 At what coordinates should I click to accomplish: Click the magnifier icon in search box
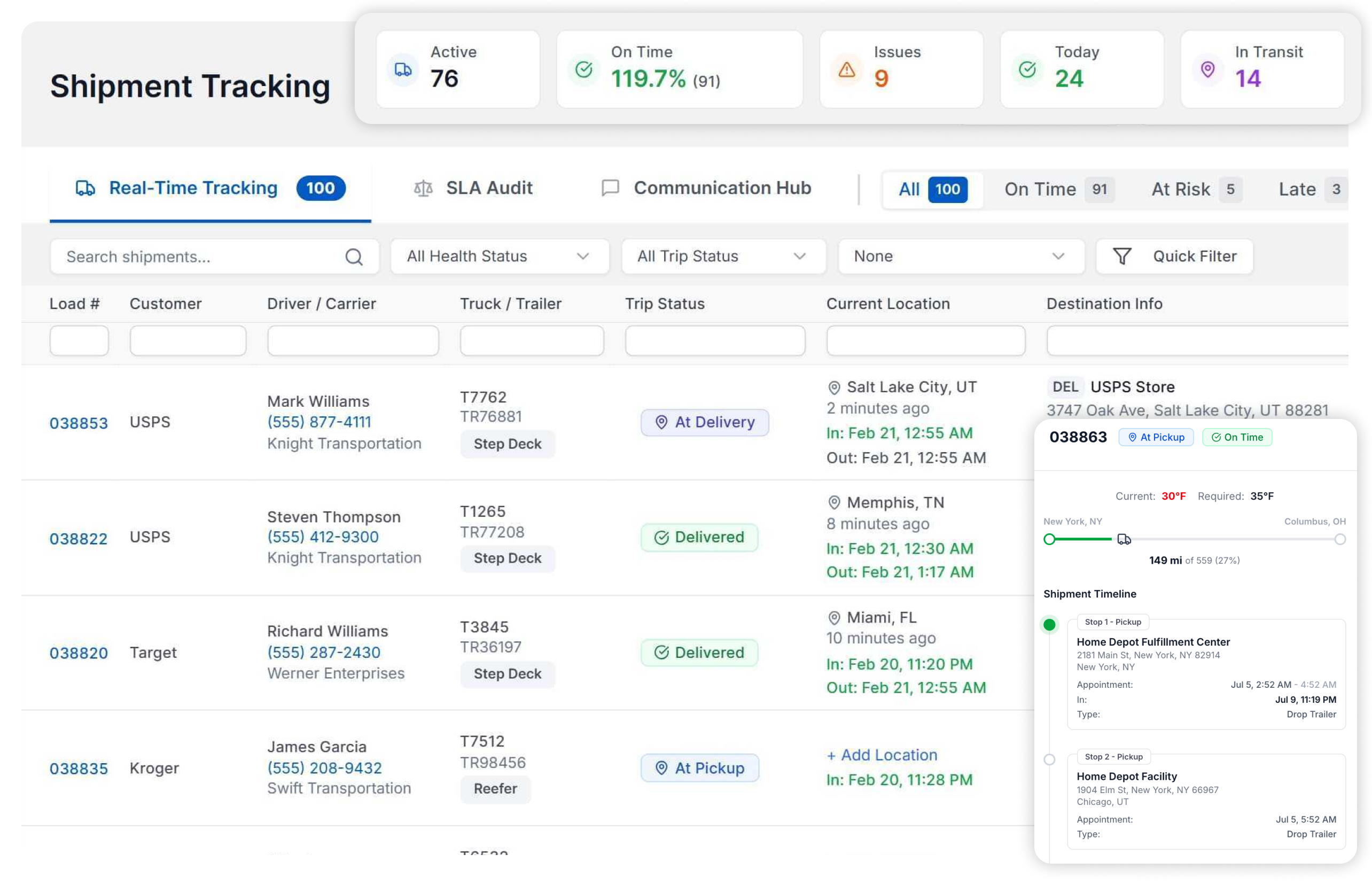pos(354,257)
